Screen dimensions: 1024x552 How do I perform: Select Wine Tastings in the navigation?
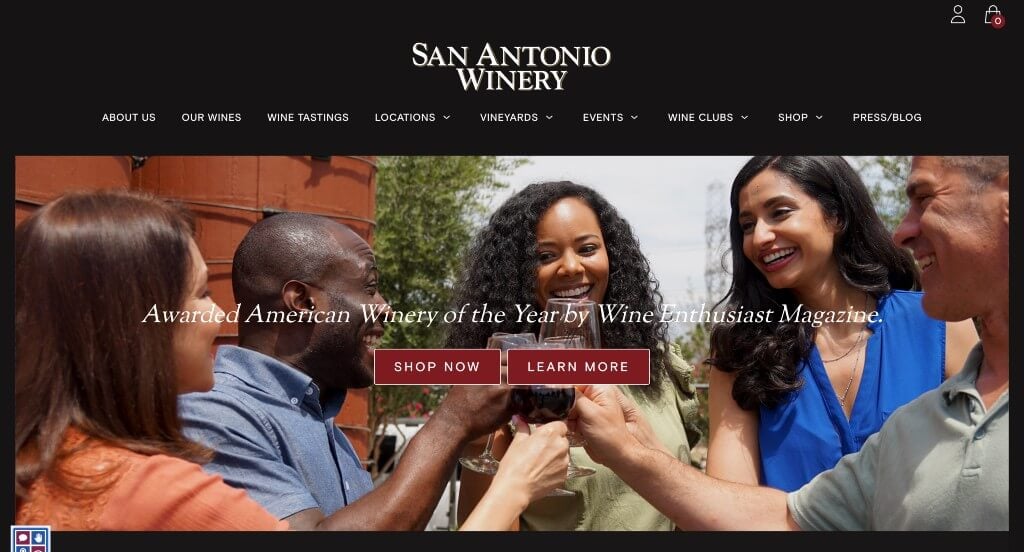point(308,118)
